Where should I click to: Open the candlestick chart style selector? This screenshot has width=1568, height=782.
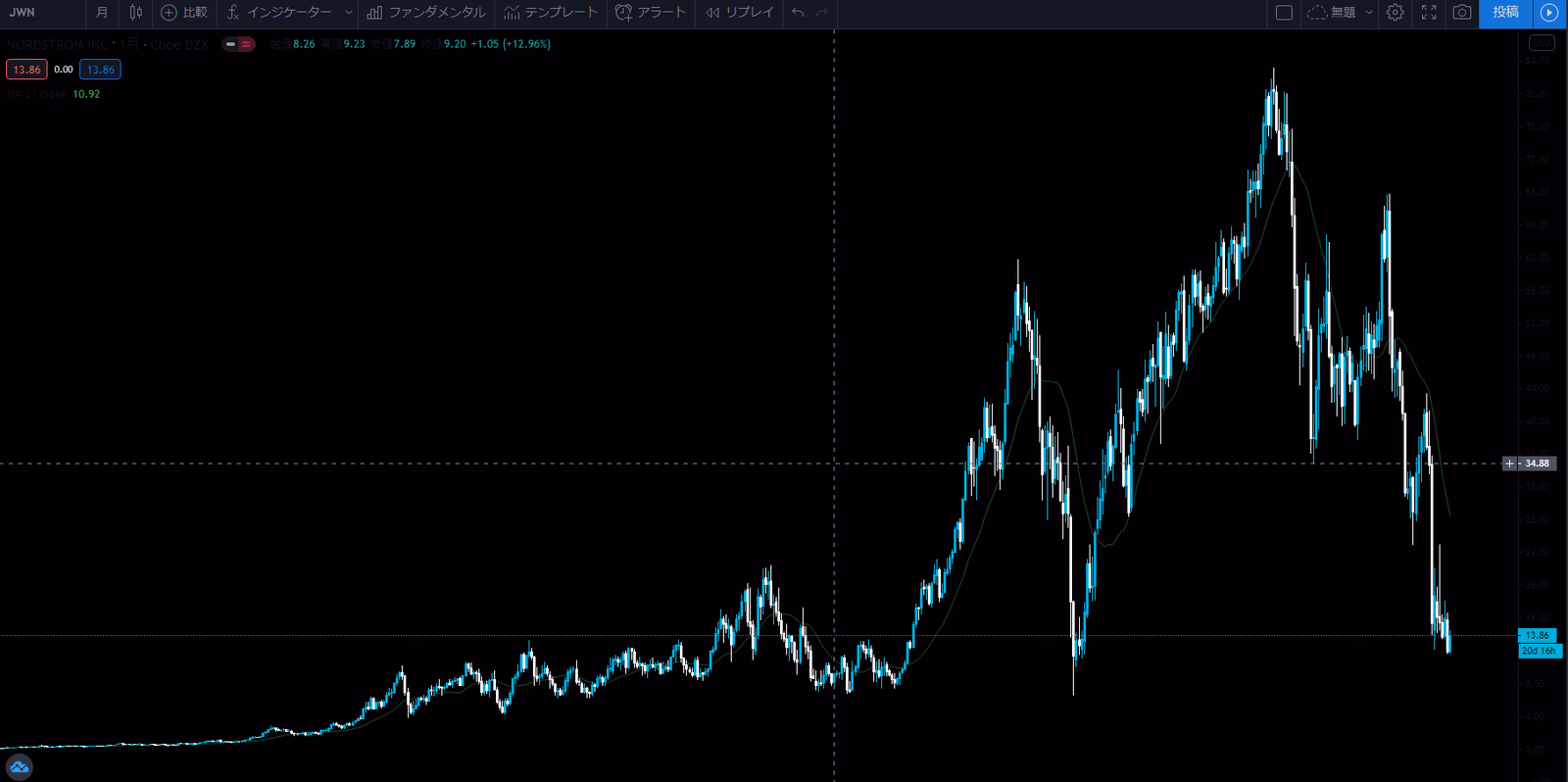click(x=135, y=13)
